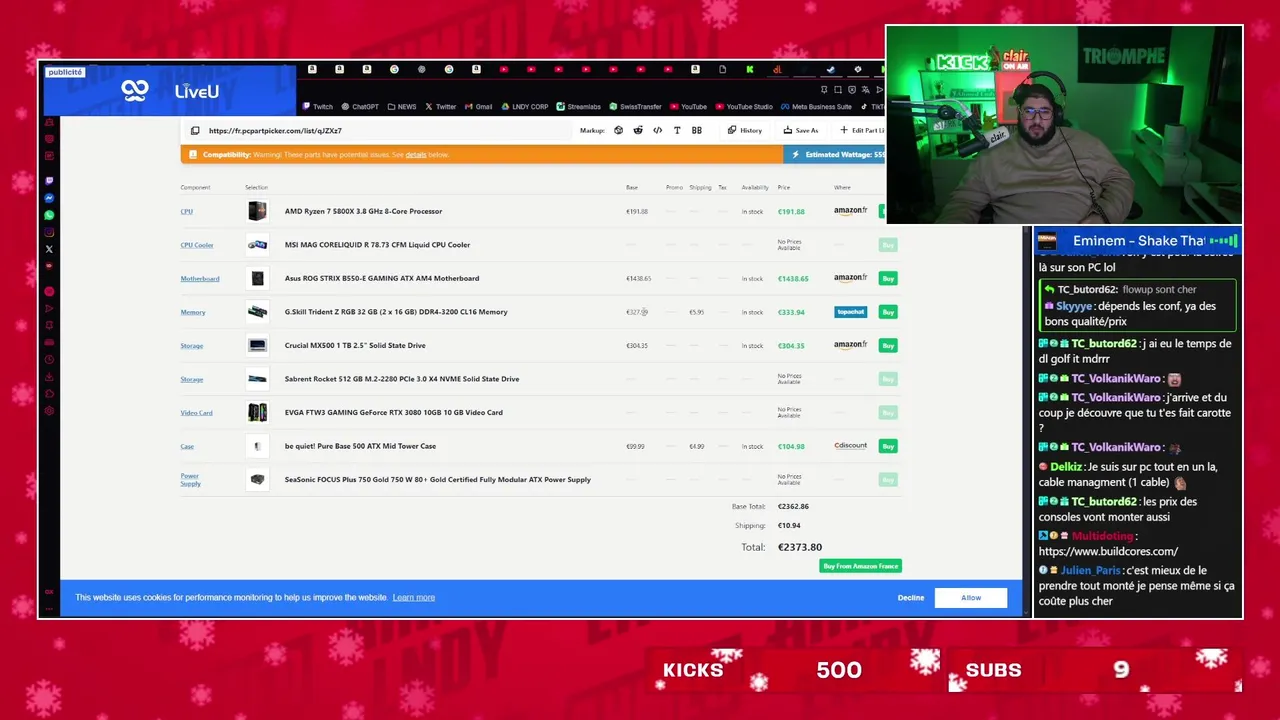
Task: Open WhatsApp in the browser sidebar
Action: click(x=49, y=215)
